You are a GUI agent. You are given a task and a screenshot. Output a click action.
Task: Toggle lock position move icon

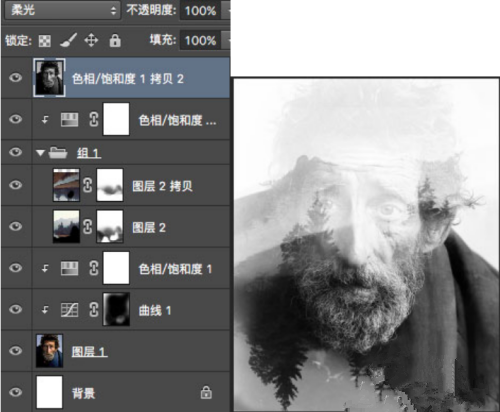tap(91, 41)
